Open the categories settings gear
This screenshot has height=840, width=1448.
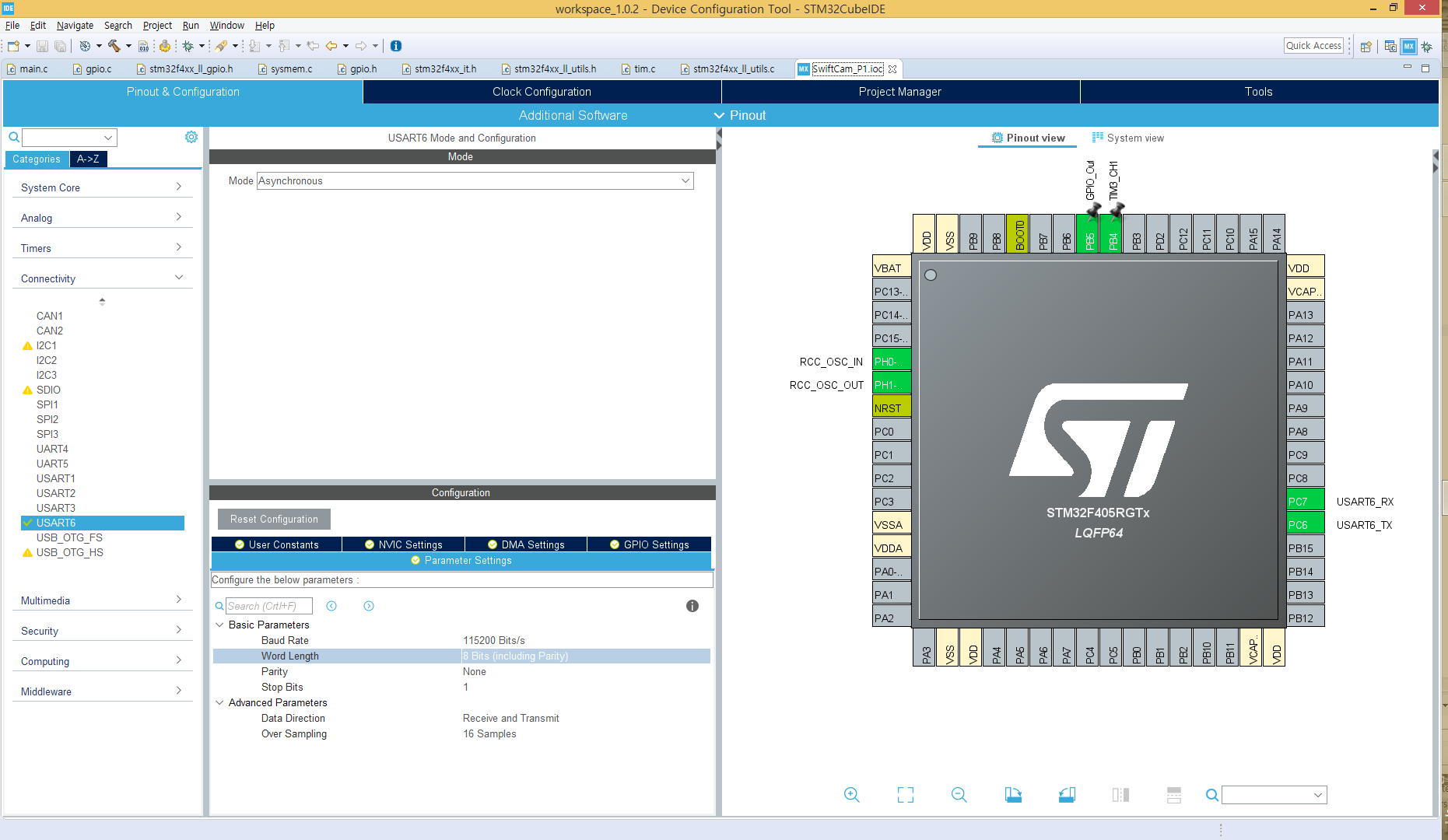[x=191, y=137]
